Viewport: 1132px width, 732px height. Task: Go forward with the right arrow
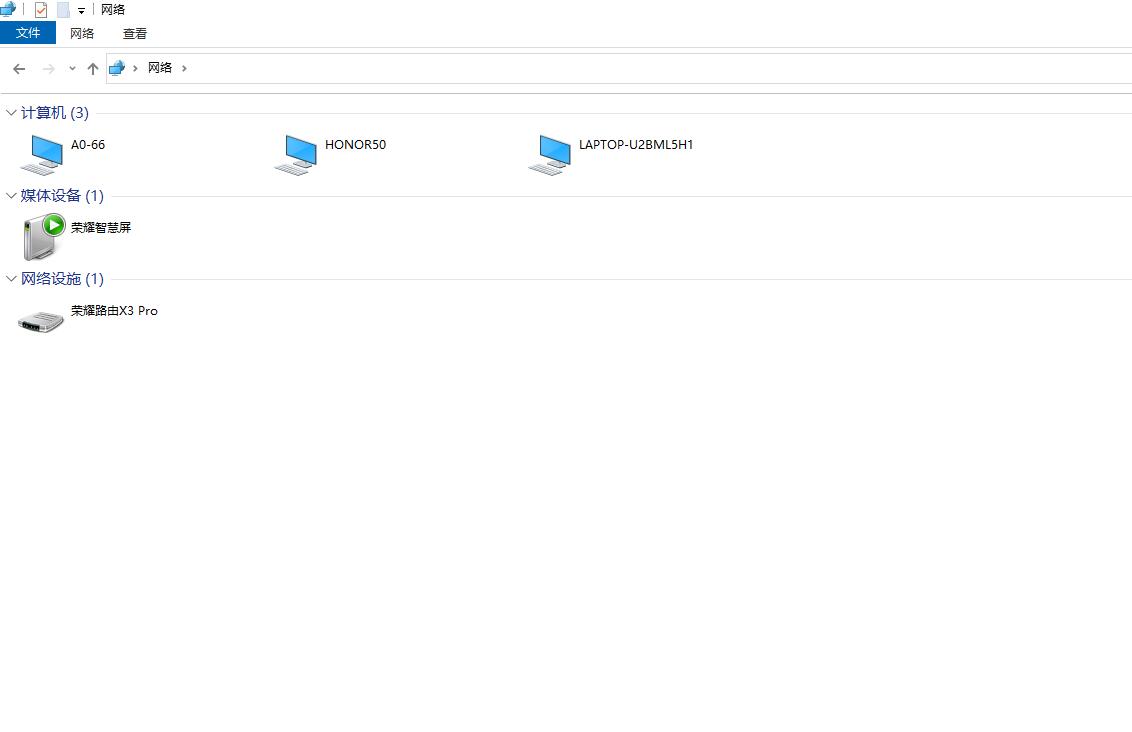48,69
